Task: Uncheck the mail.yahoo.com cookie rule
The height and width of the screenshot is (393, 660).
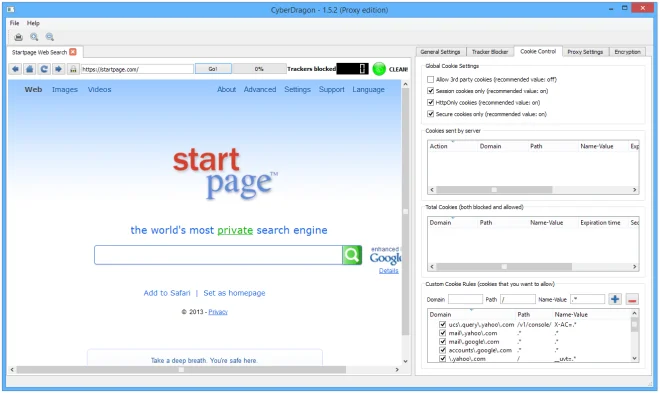Action: click(442, 333)
